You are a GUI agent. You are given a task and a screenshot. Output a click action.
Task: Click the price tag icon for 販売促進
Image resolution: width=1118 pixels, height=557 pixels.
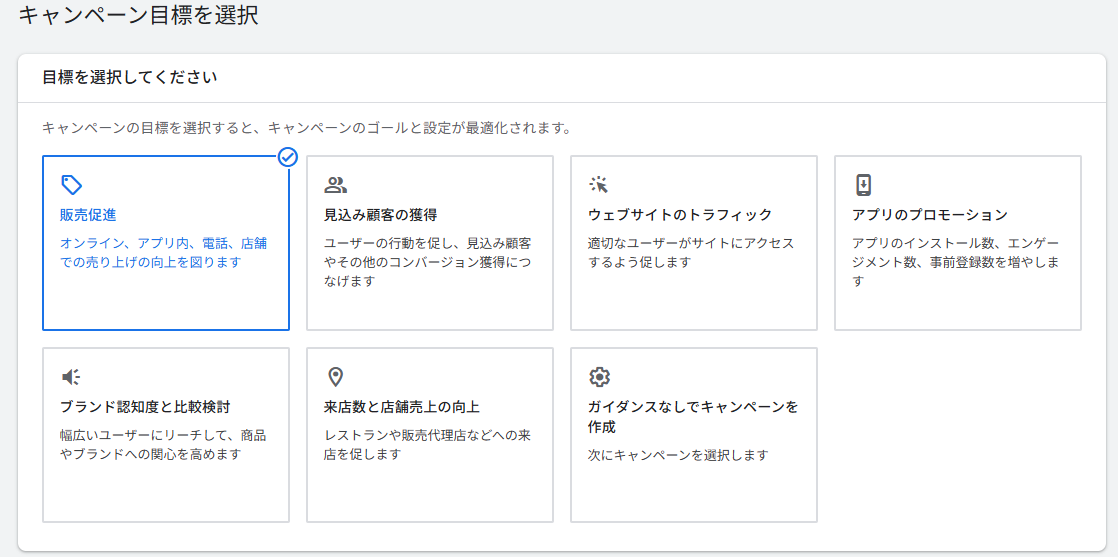tap(71, 185)
